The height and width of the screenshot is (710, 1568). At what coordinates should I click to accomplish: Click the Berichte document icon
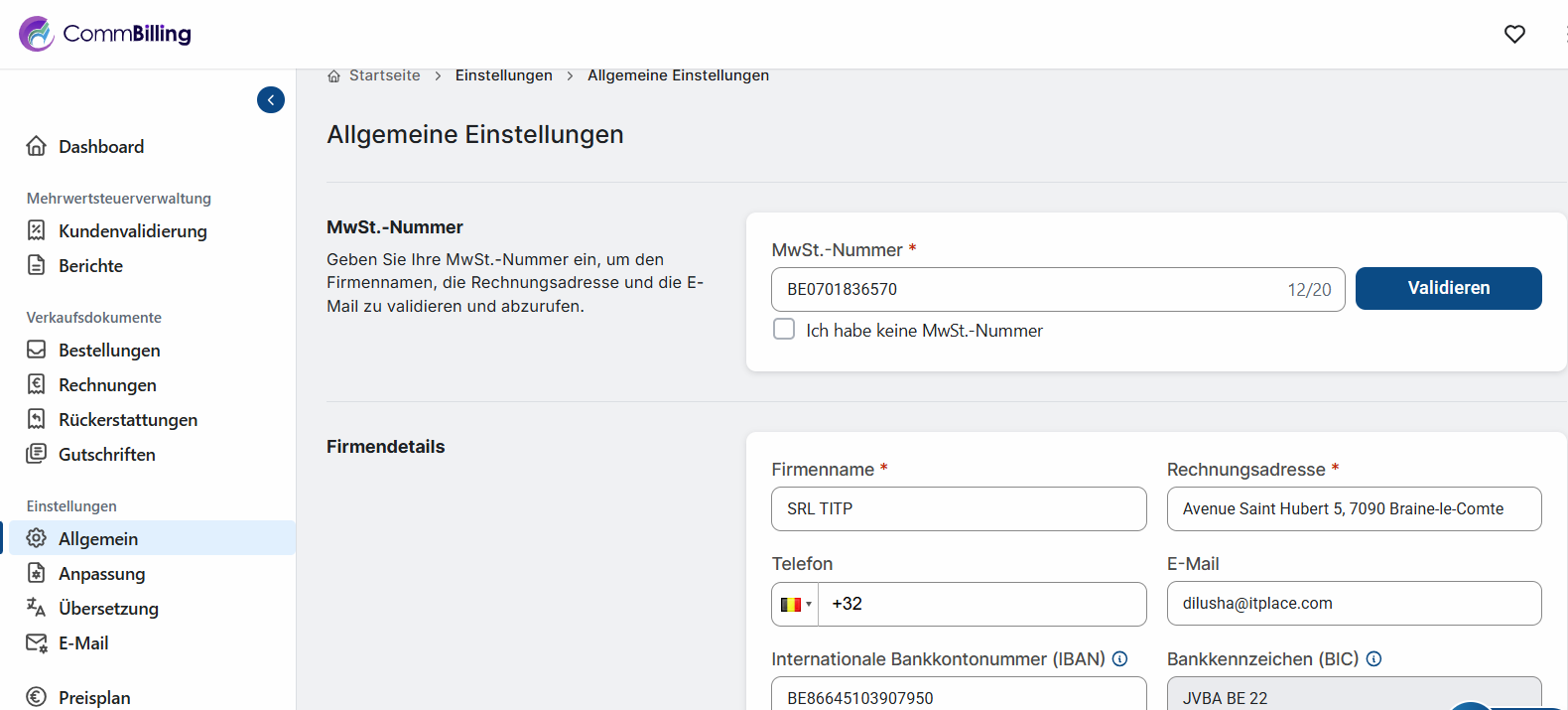pos(37,266)
